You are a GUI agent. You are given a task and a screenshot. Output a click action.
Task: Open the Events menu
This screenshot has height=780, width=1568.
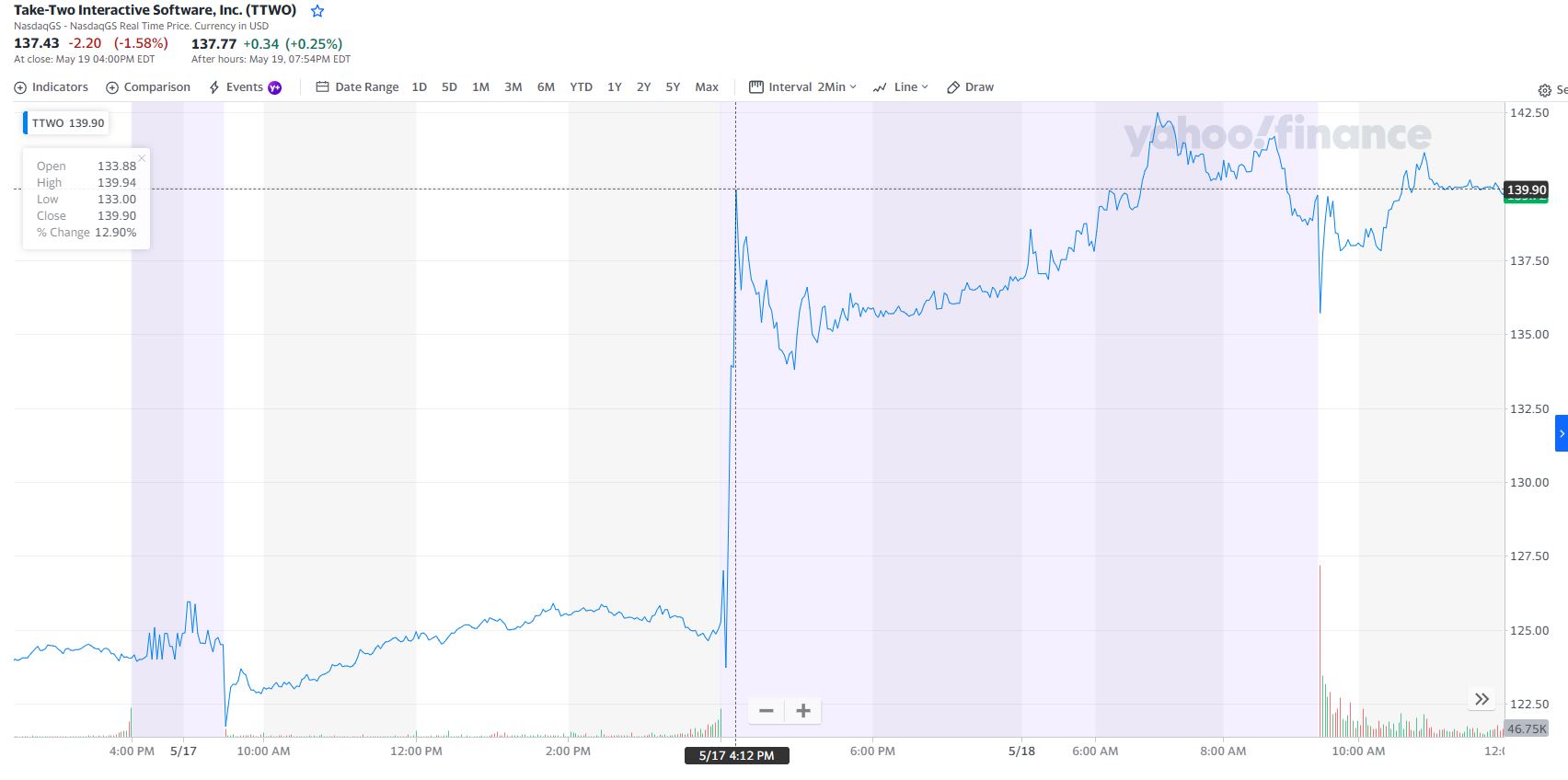pyautogui.click(x=245, y=87)
